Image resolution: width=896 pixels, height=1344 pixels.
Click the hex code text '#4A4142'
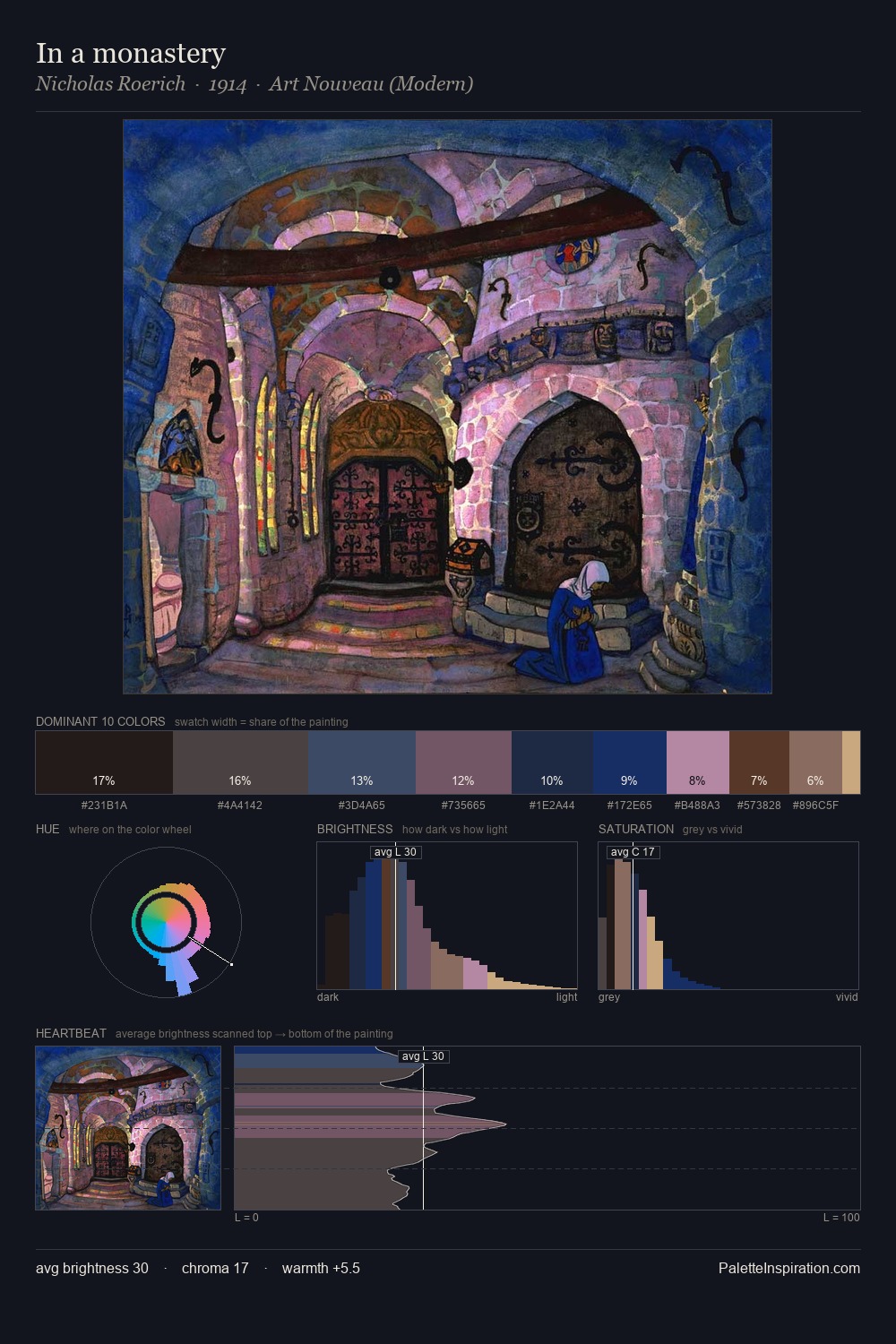pyautogui.click(x=240, y=805)
